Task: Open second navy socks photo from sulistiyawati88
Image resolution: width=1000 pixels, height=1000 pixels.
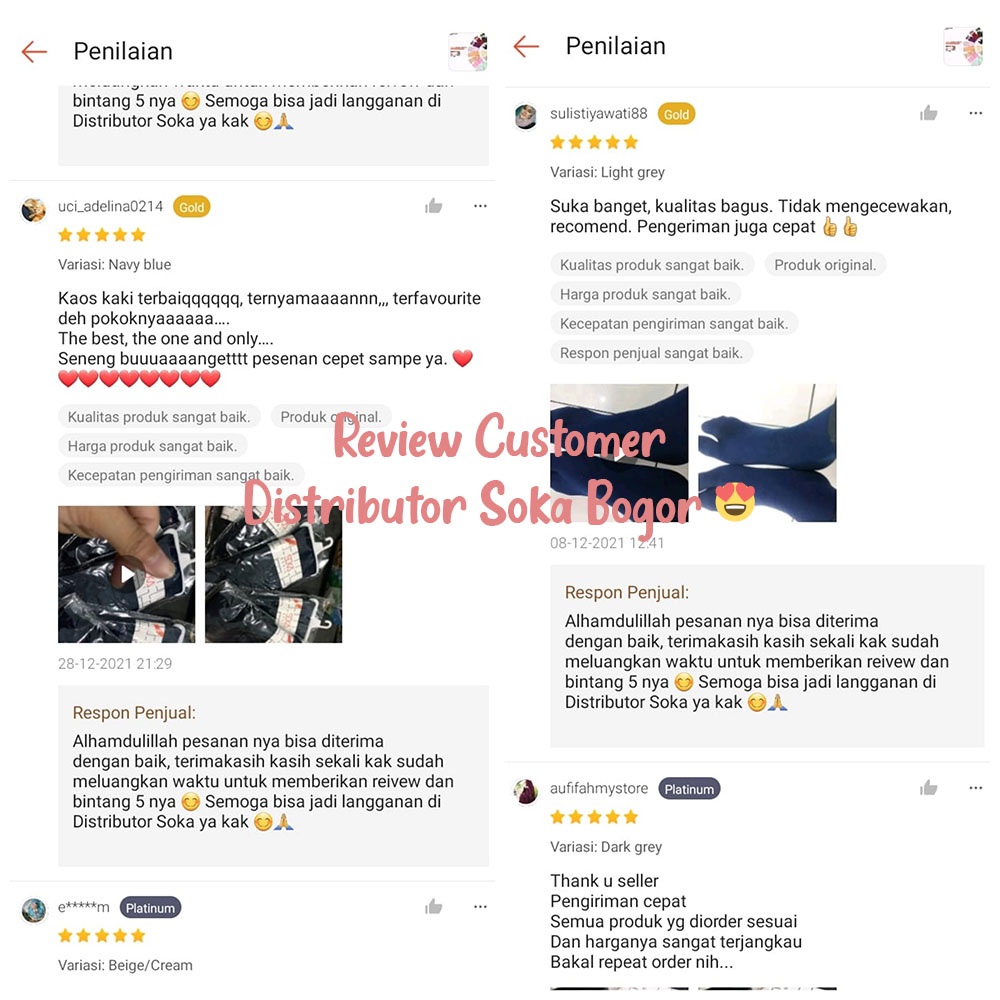Action: (x=767, y=453)
